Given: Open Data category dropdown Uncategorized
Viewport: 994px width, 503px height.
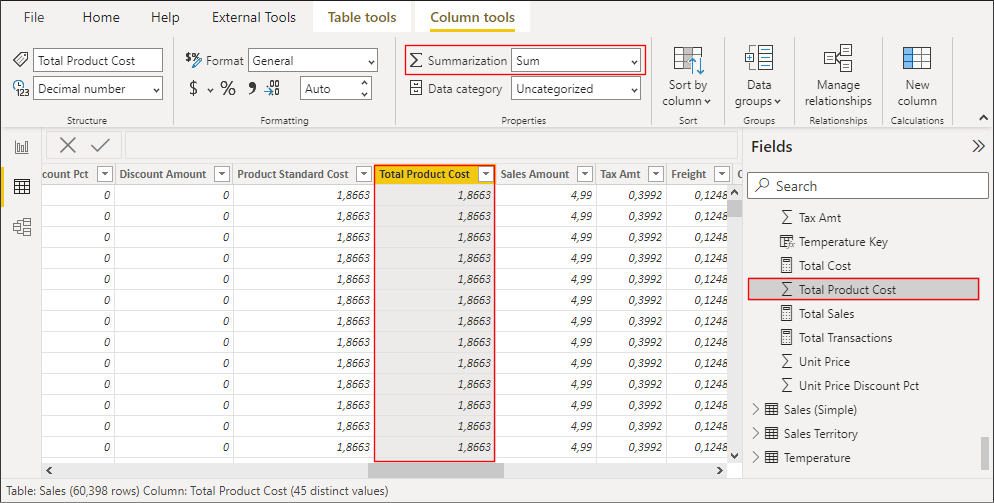Looking at the screenshot, I should (576, 89).
